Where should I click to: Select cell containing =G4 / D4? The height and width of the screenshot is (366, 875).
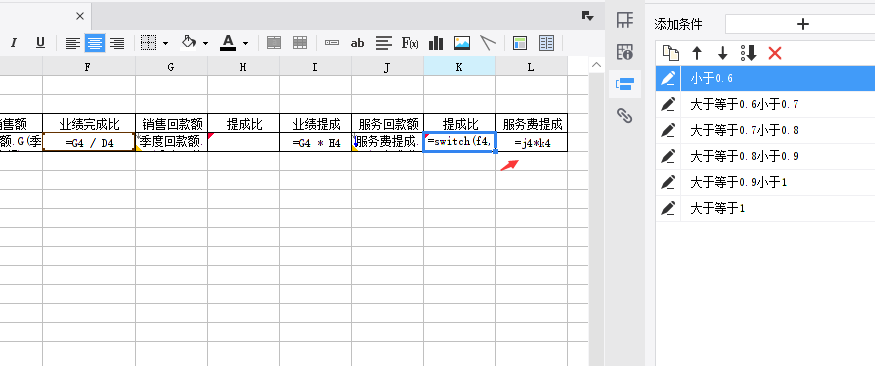click(89, 142)
